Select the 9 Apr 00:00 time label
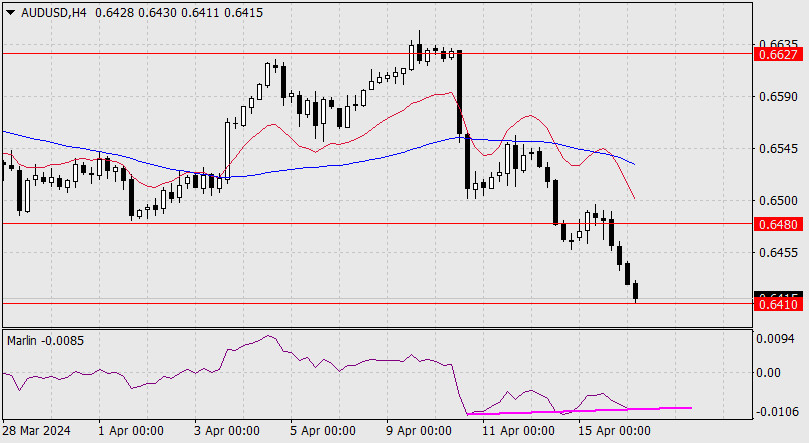This screenshot has height=443, width=809. coord(419,431)
